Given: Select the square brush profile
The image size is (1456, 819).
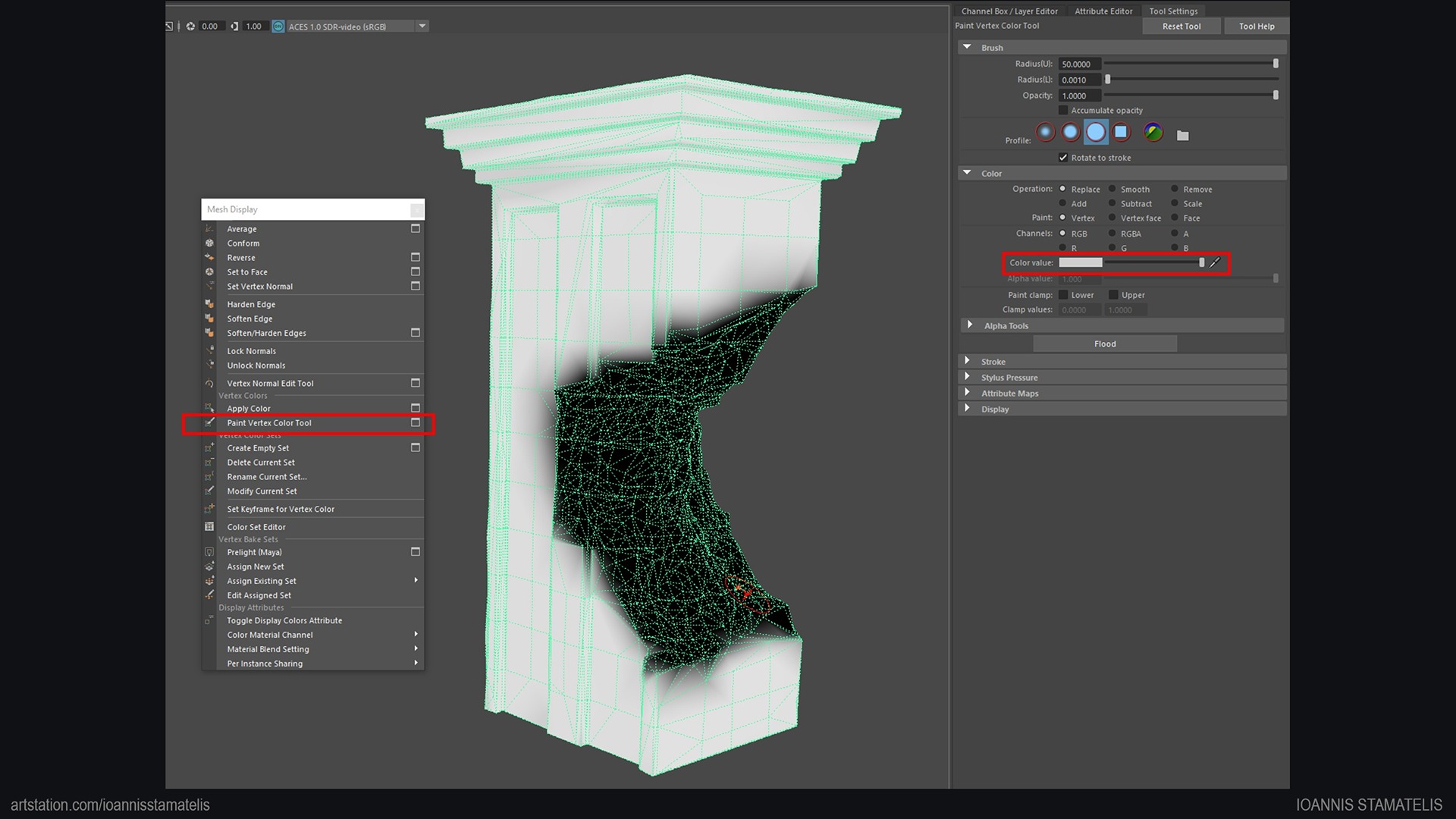Looking at the screenshot, I should coord(1122,132).
